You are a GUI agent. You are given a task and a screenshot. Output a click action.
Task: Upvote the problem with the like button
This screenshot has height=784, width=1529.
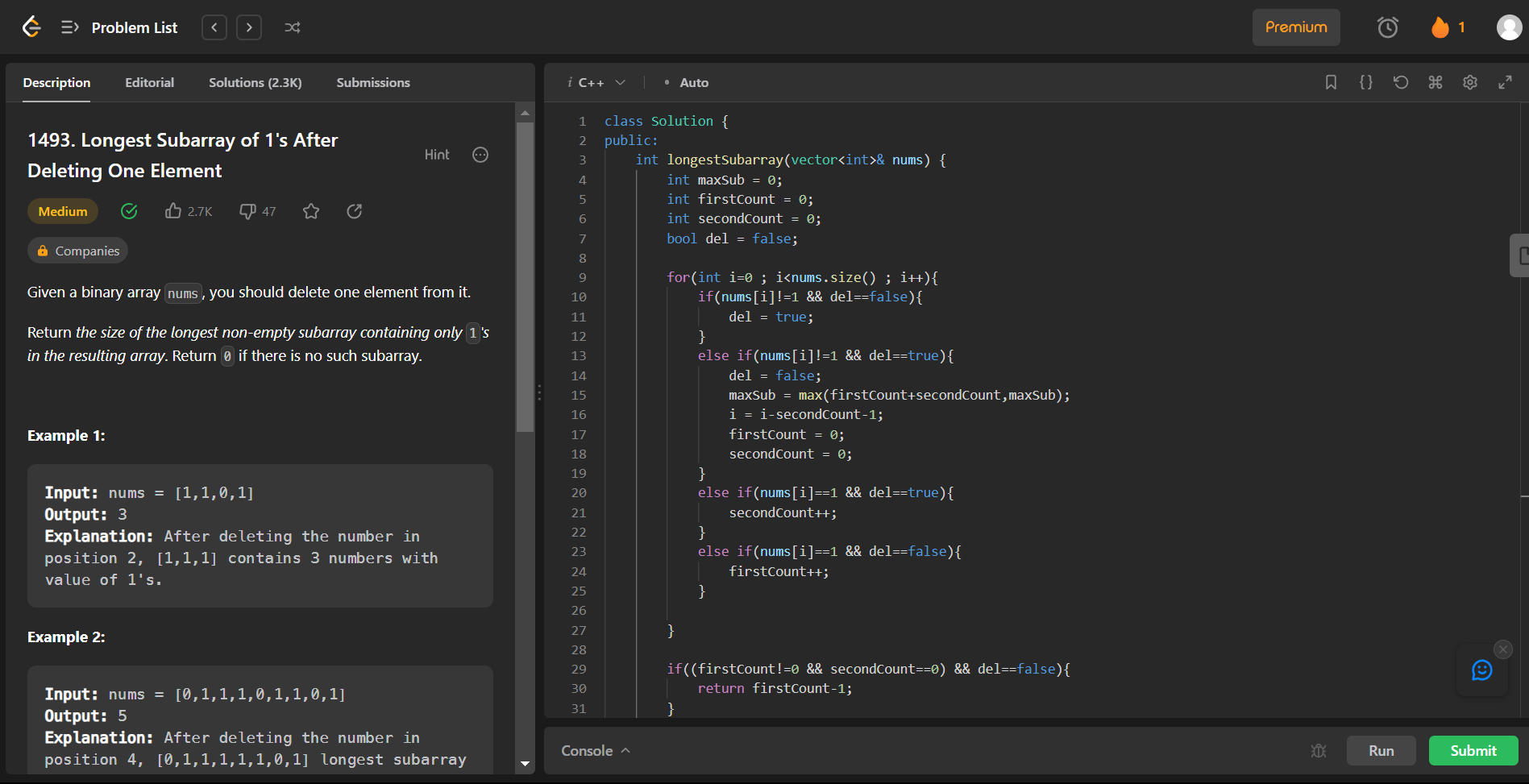point(172,210)
